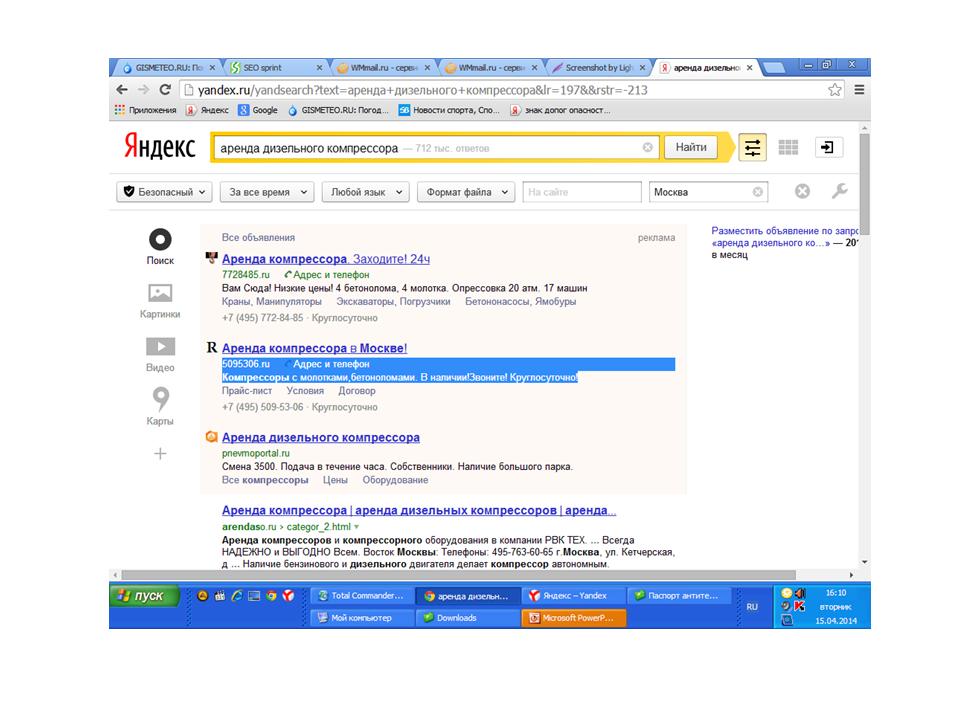Expand the arrow beside categor_2.html
The height and width of the screenshot is (720, 960).
[356, 527]
